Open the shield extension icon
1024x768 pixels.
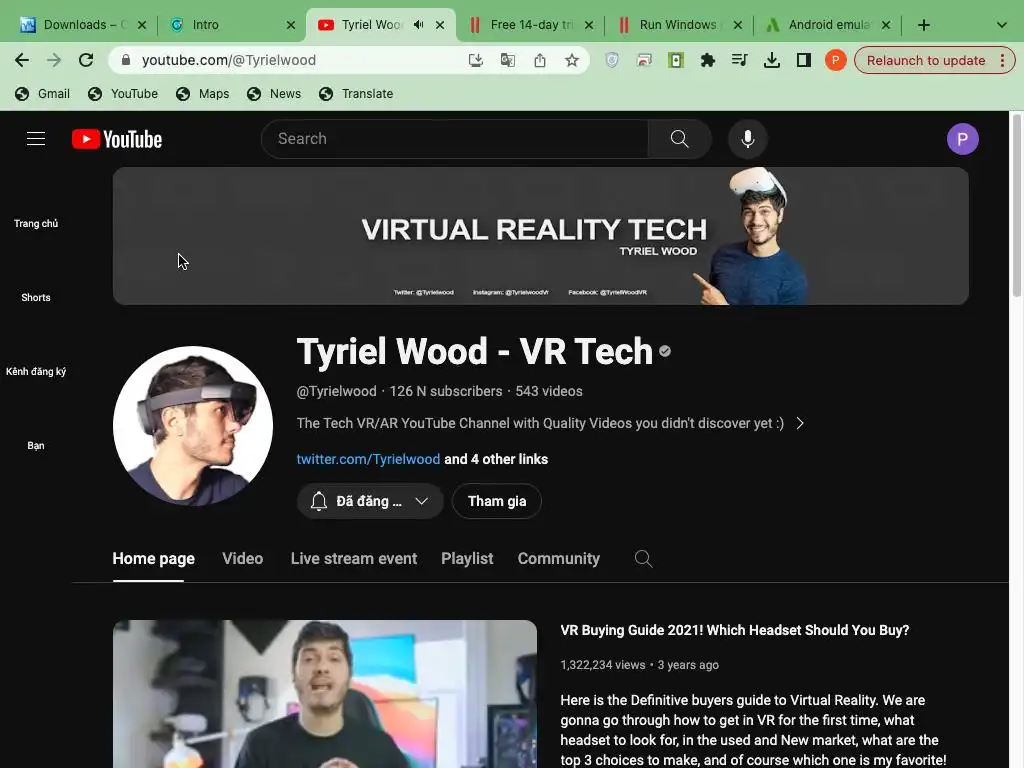(611, 60)
